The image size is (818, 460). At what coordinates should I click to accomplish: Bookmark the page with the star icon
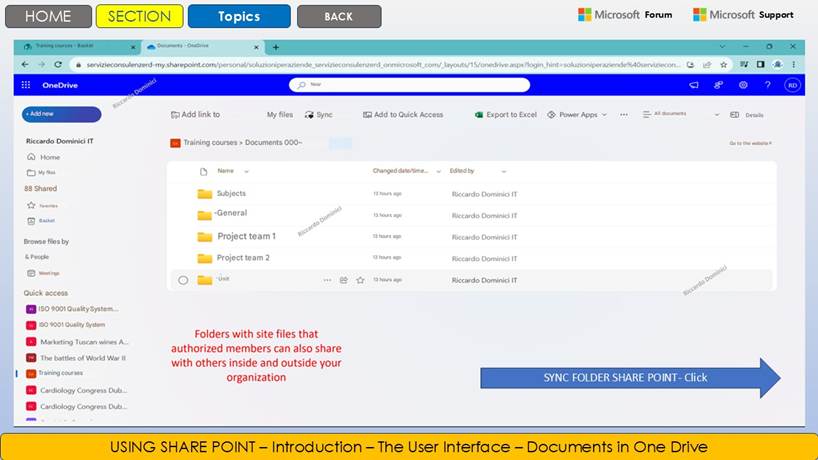[x=724, y=65]
